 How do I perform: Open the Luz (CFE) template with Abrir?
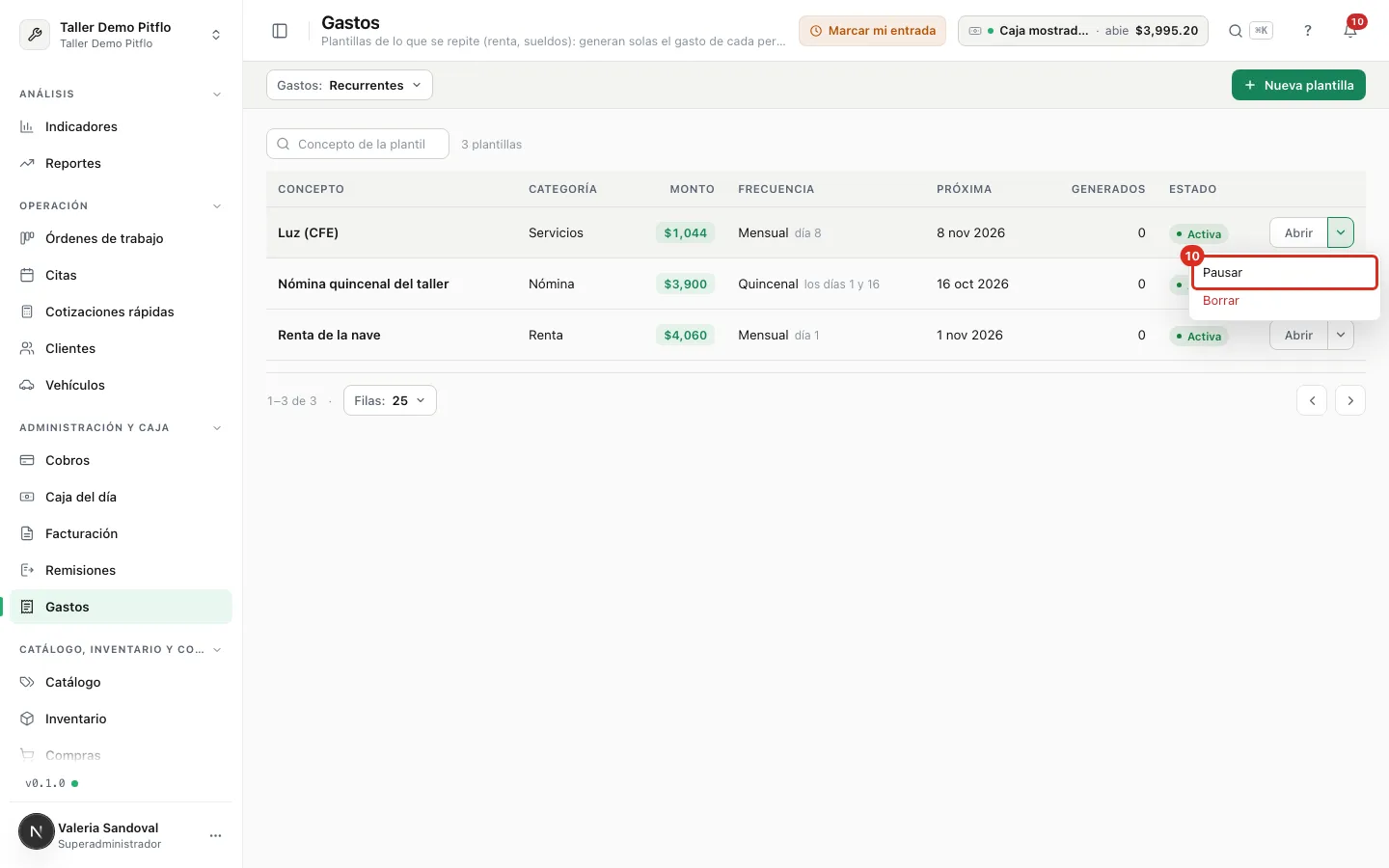pos(1298,232)
